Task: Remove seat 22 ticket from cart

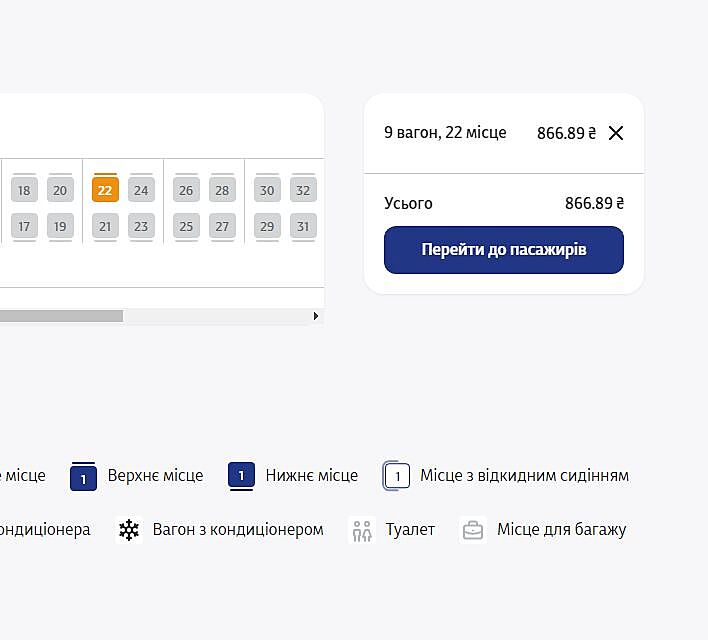Action: pyautogui.click(x=616, y=133)
